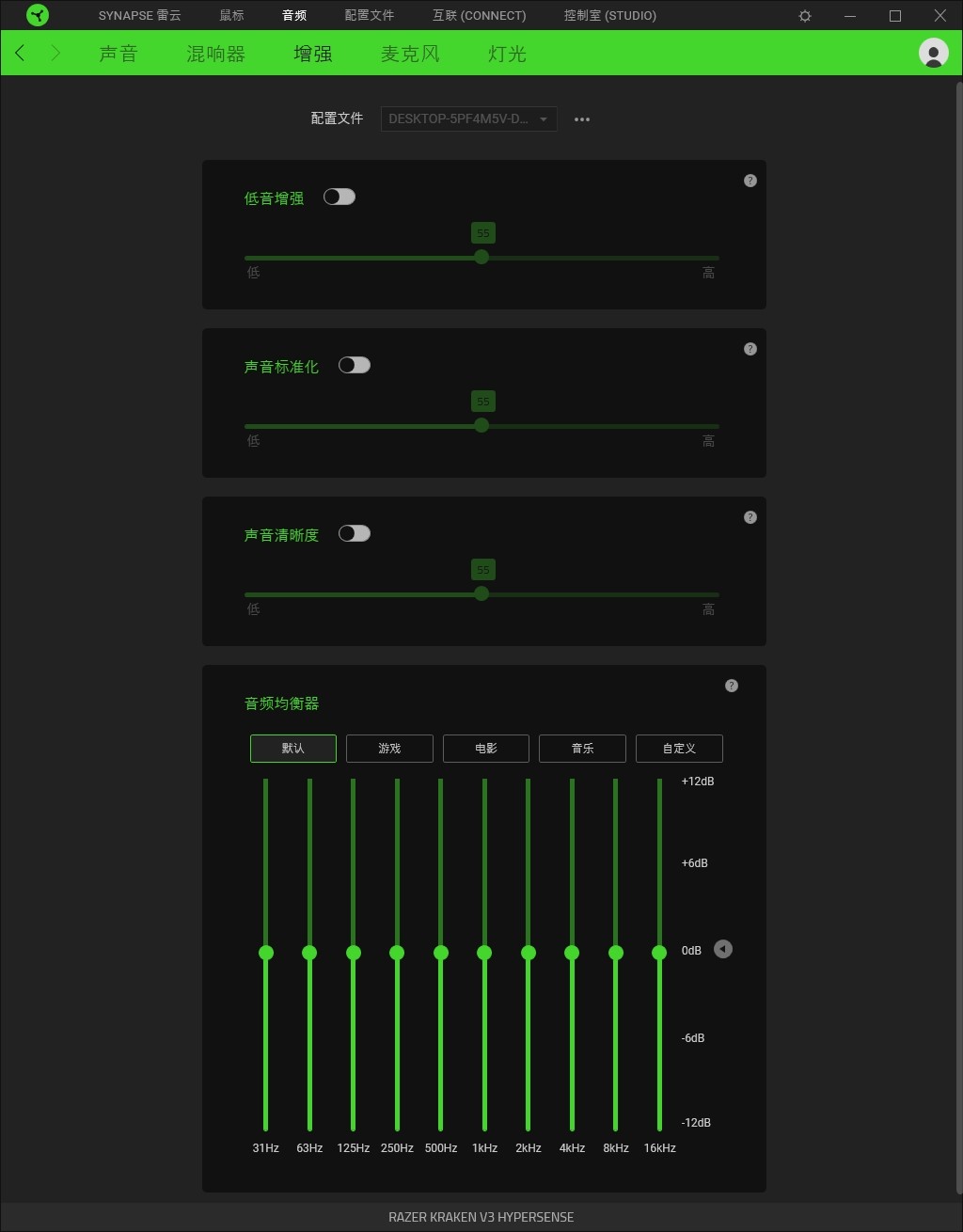The height and width of the screenshot is (1232, 963).
Task: Open the SYNAPSE 雷云 tab
Action: click(140, 16)
